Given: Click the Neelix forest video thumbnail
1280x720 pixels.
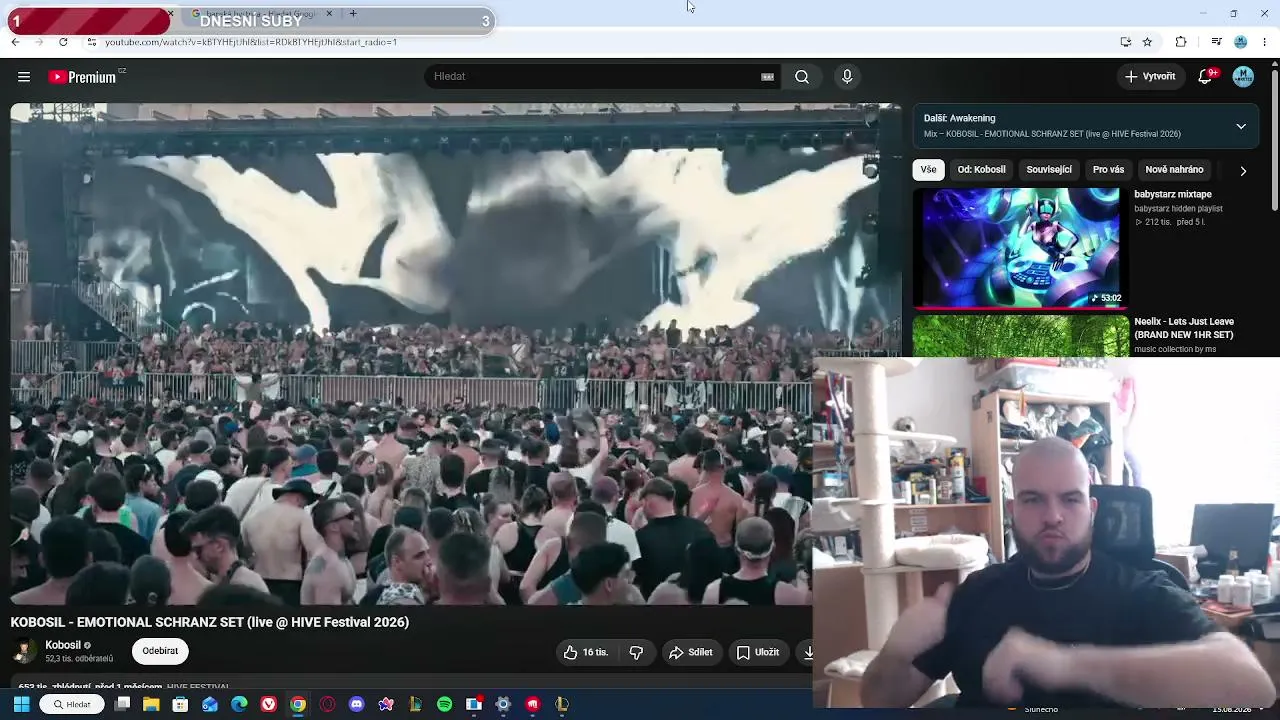Looking at the screenshot, I should coord(1020,337).
